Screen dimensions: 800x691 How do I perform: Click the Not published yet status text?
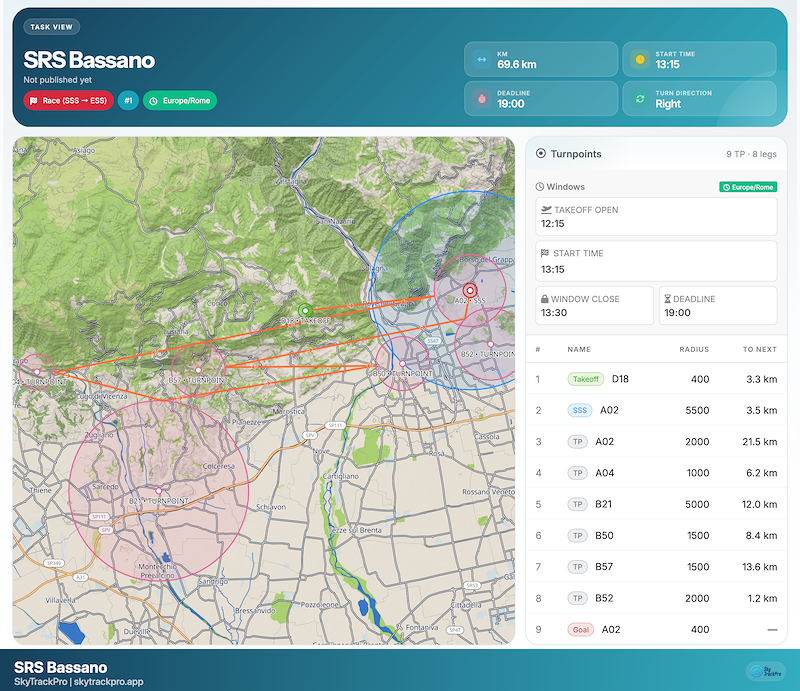pos(58,80)
